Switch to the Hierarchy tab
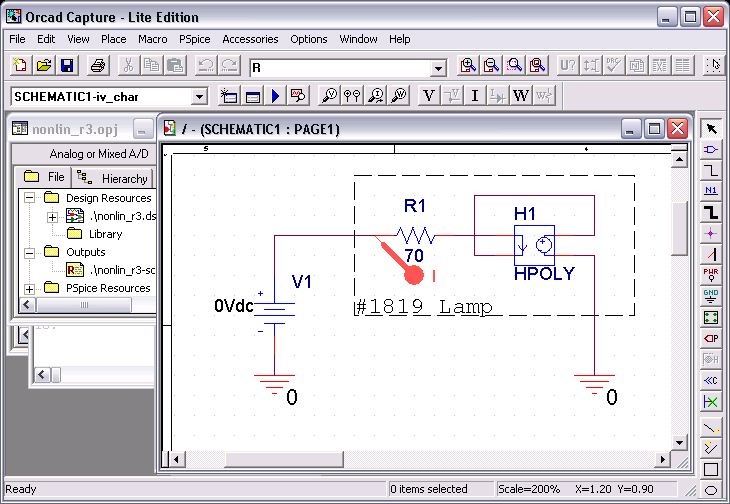 (112, 178)
